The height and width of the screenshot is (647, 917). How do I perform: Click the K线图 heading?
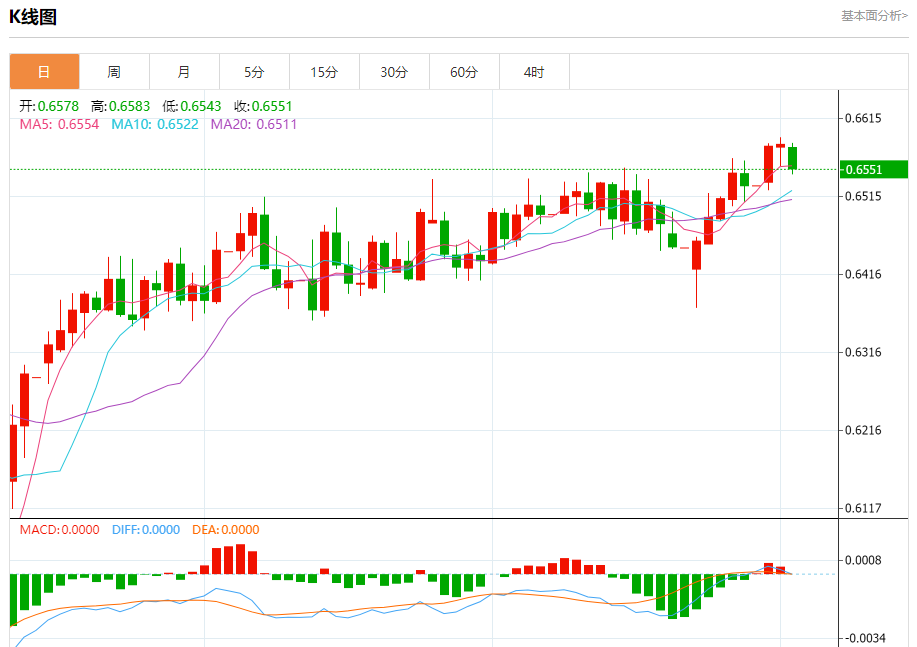click(33, 17)
